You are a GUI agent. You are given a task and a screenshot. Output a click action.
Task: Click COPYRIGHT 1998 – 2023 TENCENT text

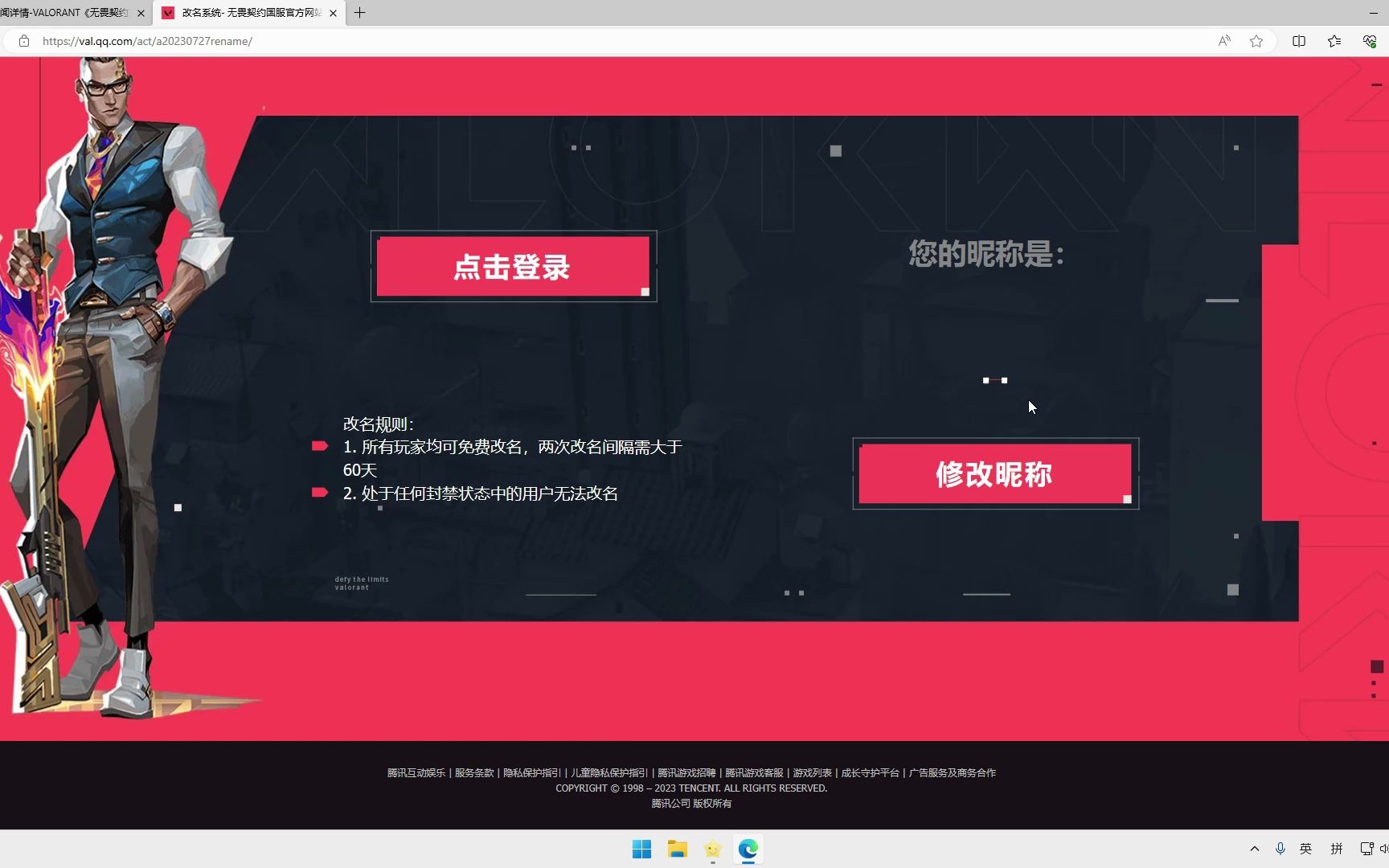(x=691, y=788)
